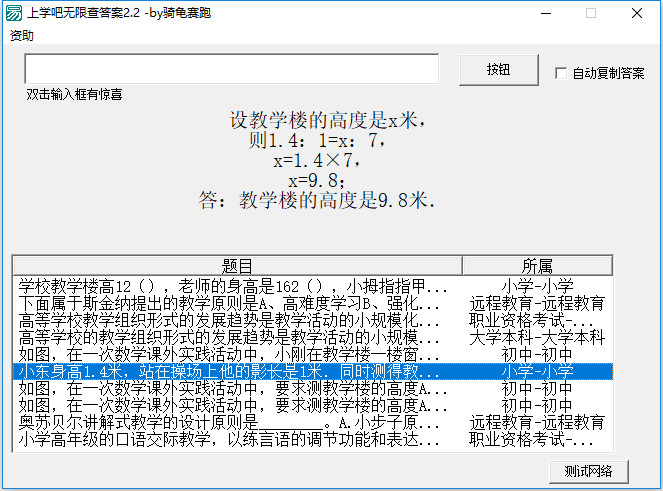Enable the 自动复制答案 checkbox
663x491 pixels.
point(561,73)
